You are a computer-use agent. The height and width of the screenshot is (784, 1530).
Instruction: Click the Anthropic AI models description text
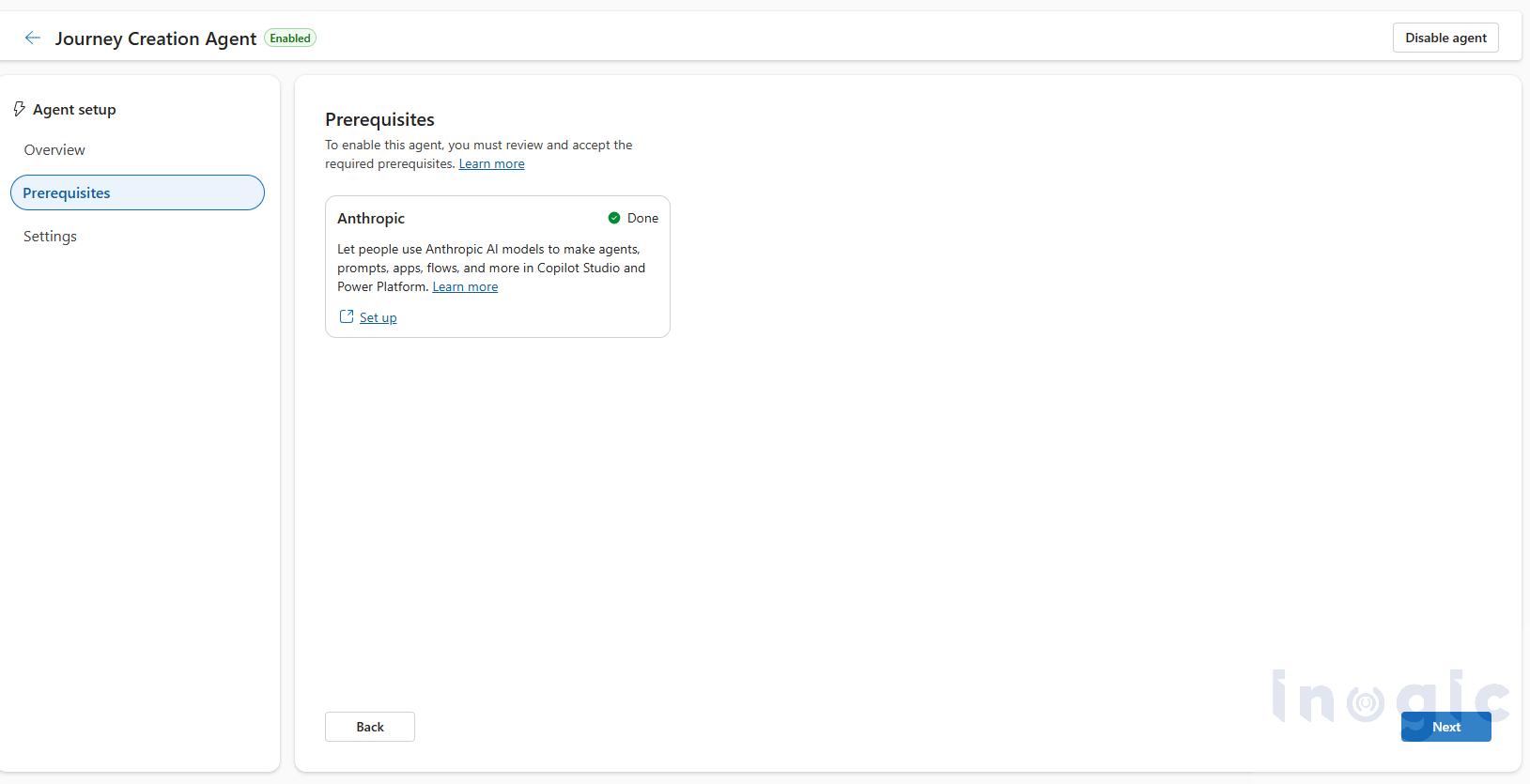pos(491,268)
